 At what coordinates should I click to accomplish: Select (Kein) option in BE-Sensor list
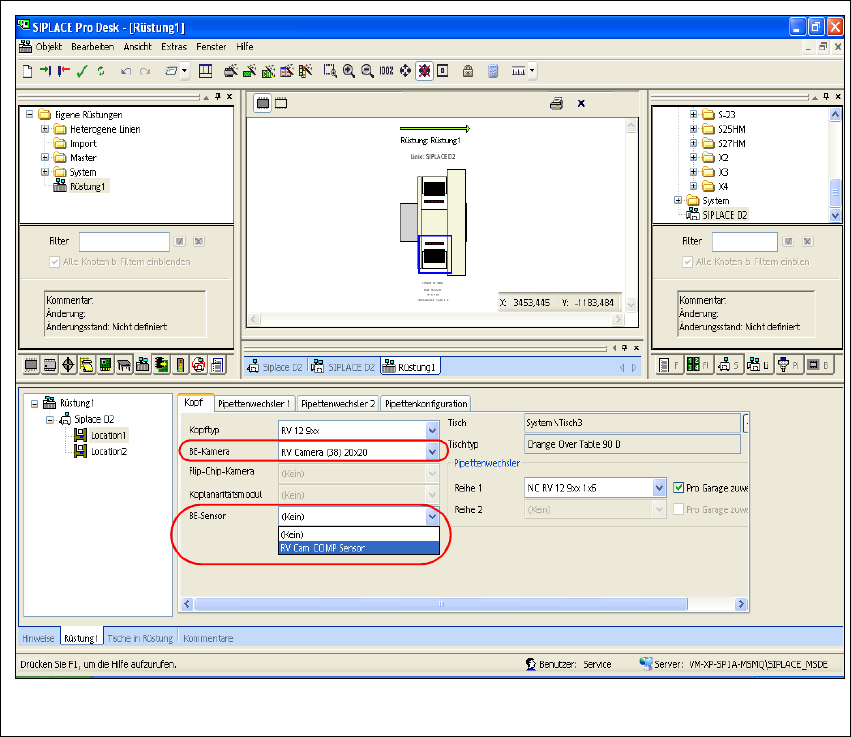pos(359,535)
